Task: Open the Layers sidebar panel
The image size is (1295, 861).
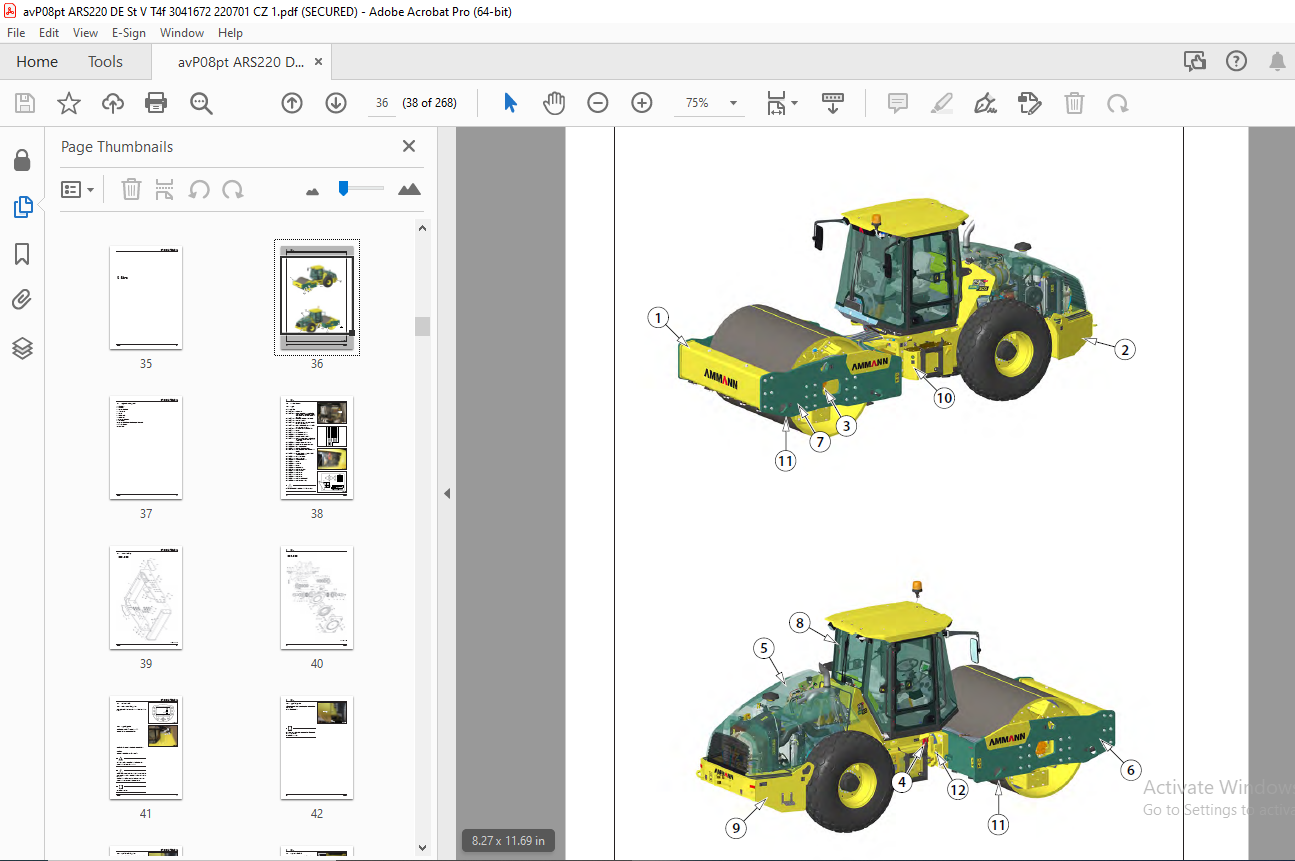Action: [x=22, y=348]
